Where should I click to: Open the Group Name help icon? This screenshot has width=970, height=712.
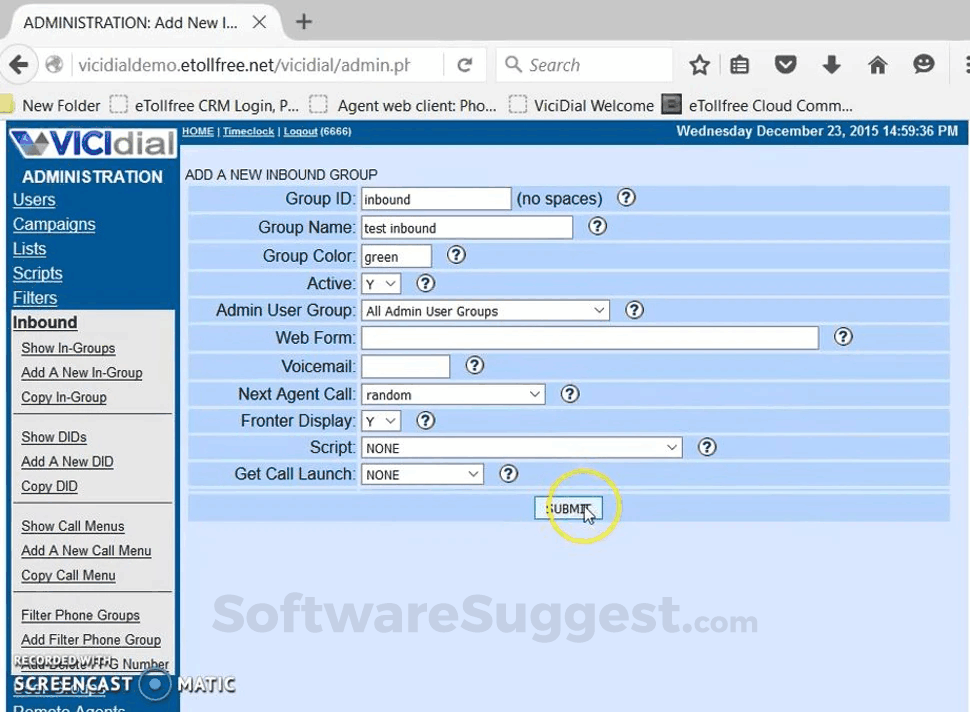597,227
